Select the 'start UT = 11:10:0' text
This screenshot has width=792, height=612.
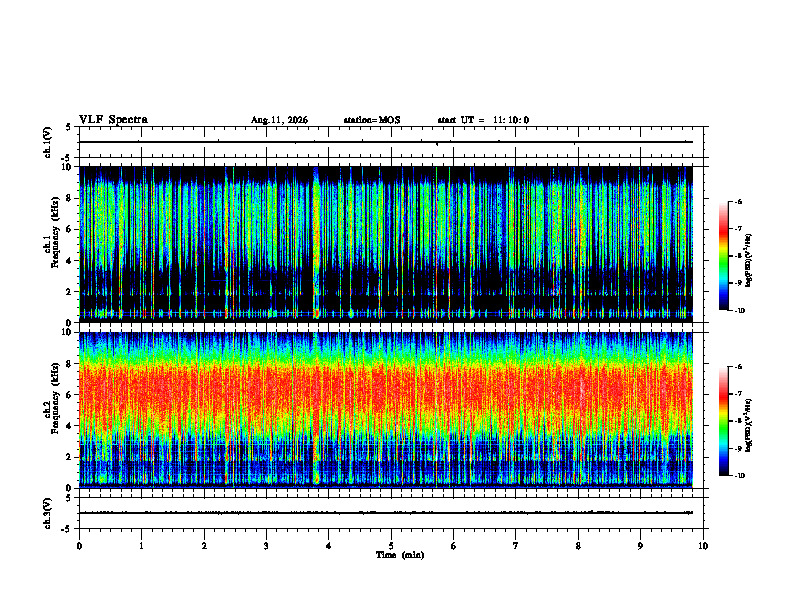(483, 120)
